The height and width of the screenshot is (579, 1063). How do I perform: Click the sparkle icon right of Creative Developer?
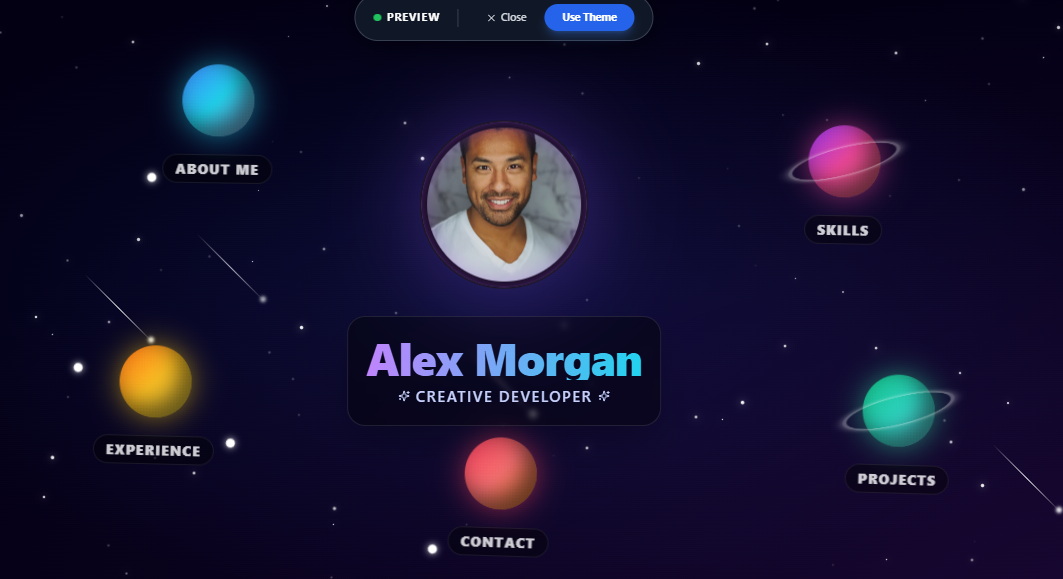pyautogui.click(x=604, y=396)
